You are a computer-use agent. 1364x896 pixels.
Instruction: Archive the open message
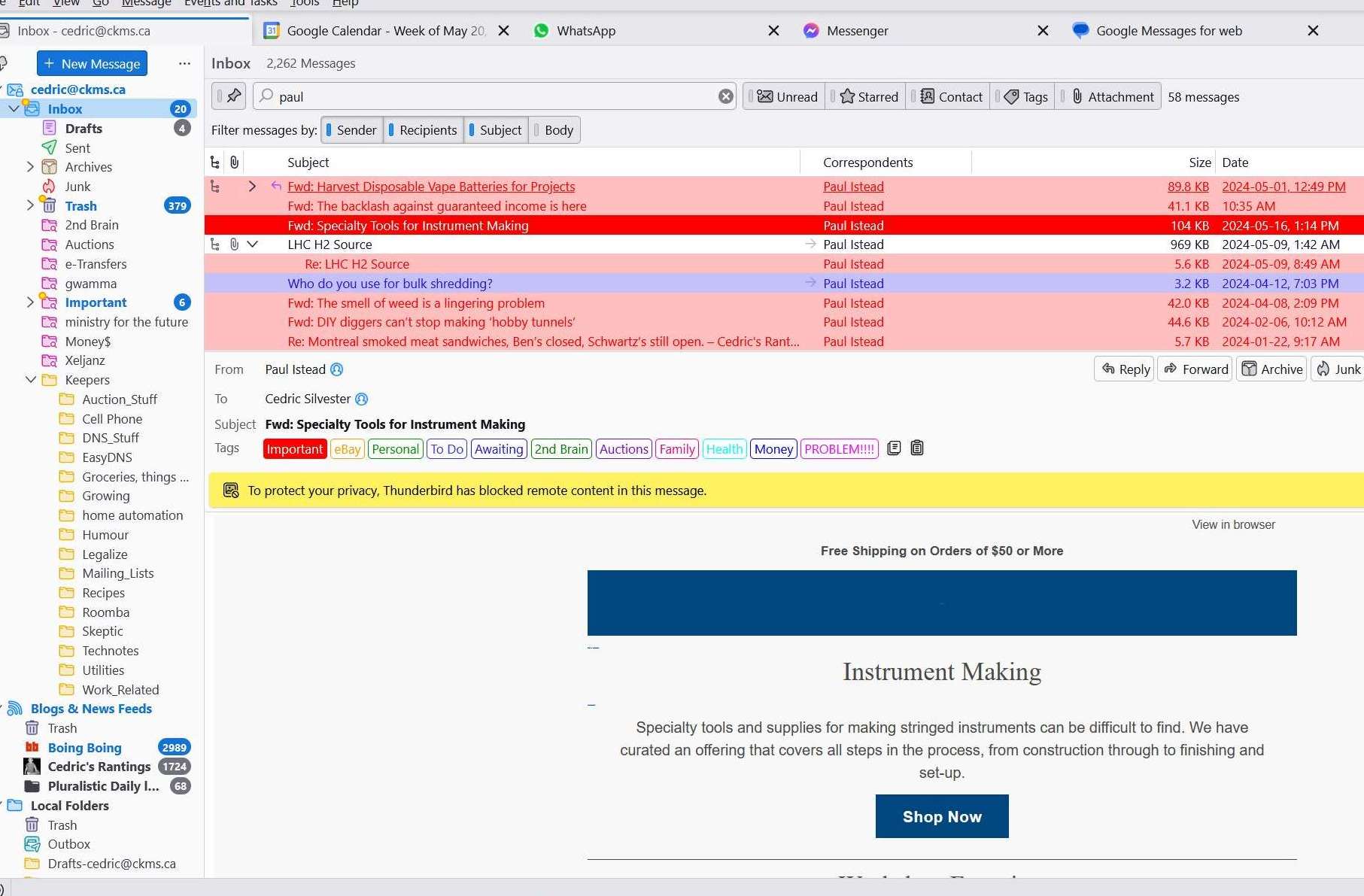(1271, 369)
